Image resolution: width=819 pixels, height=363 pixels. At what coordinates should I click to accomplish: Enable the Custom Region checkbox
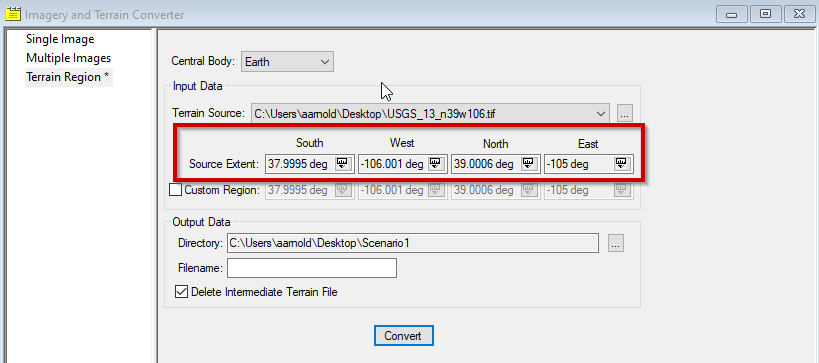tap(176, 190)
